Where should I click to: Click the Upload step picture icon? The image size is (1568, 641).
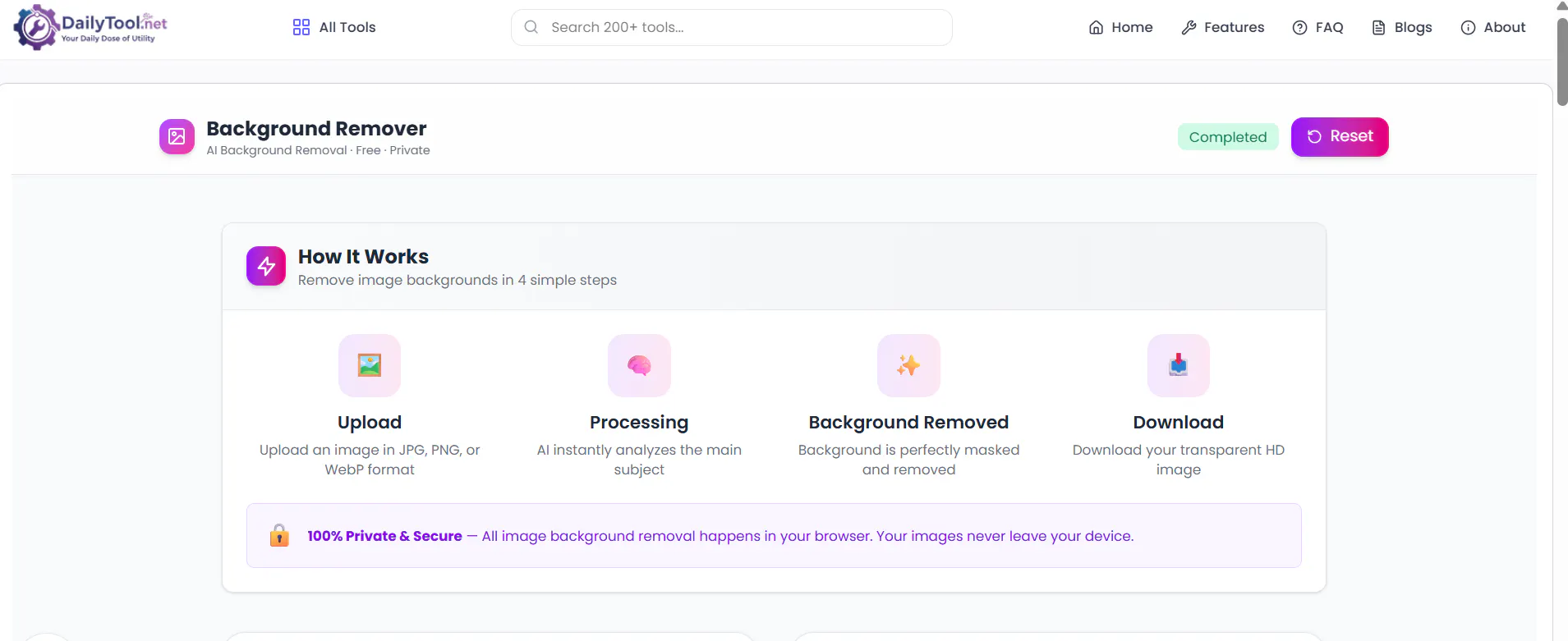pos(370,365)
